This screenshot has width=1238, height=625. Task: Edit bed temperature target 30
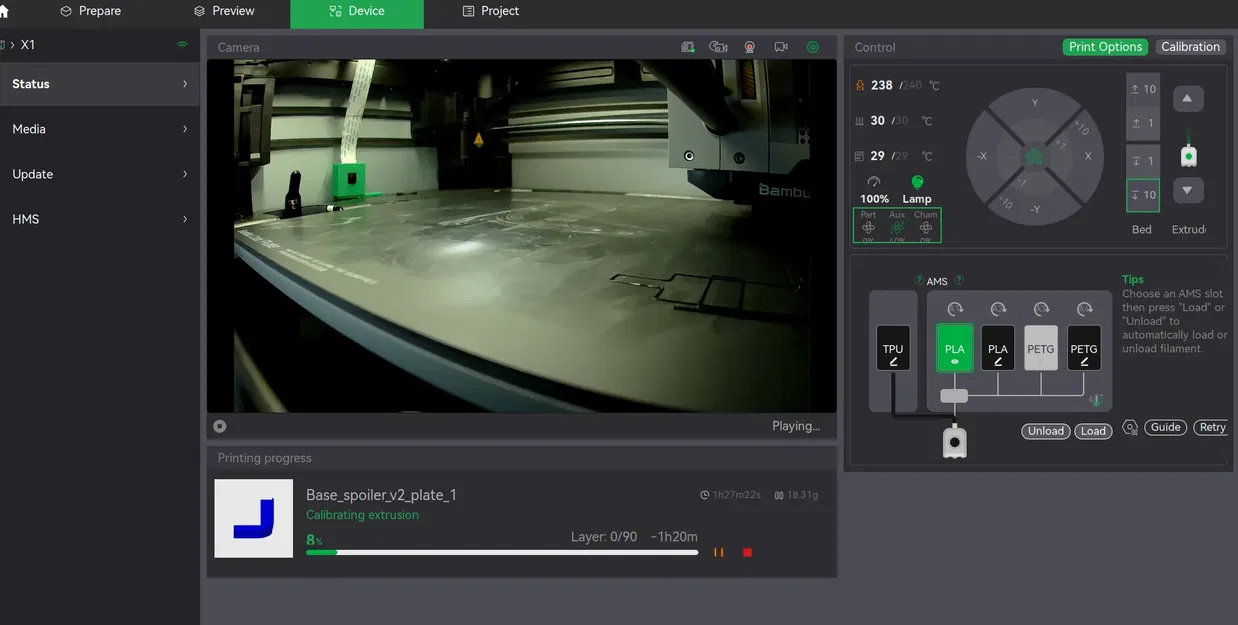(901, 121)
